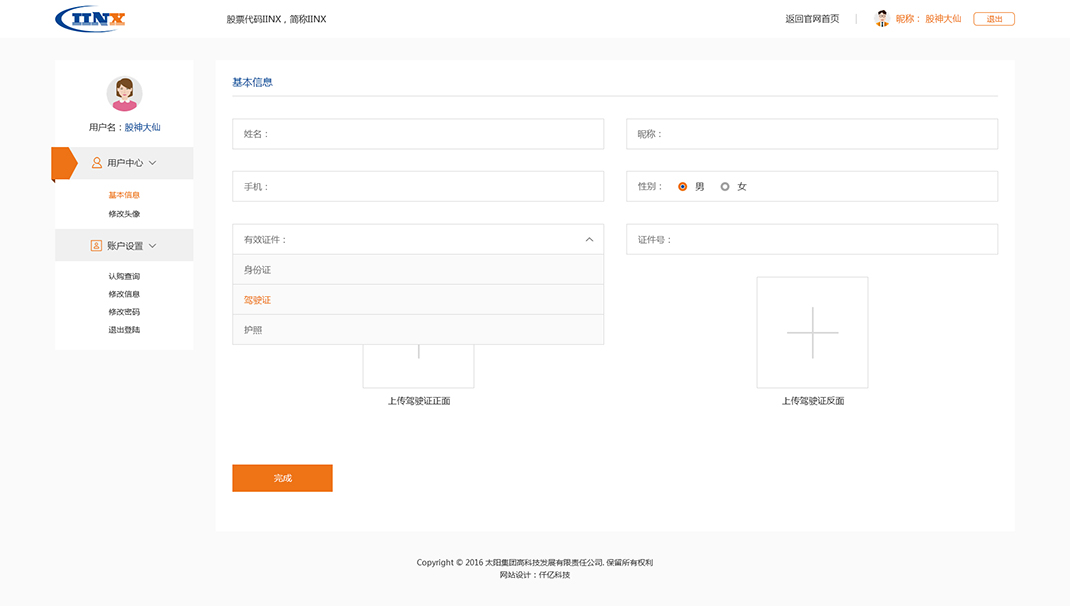
Task: Pick the highlighted 驾驶证 option
Action: click(418, 300)
